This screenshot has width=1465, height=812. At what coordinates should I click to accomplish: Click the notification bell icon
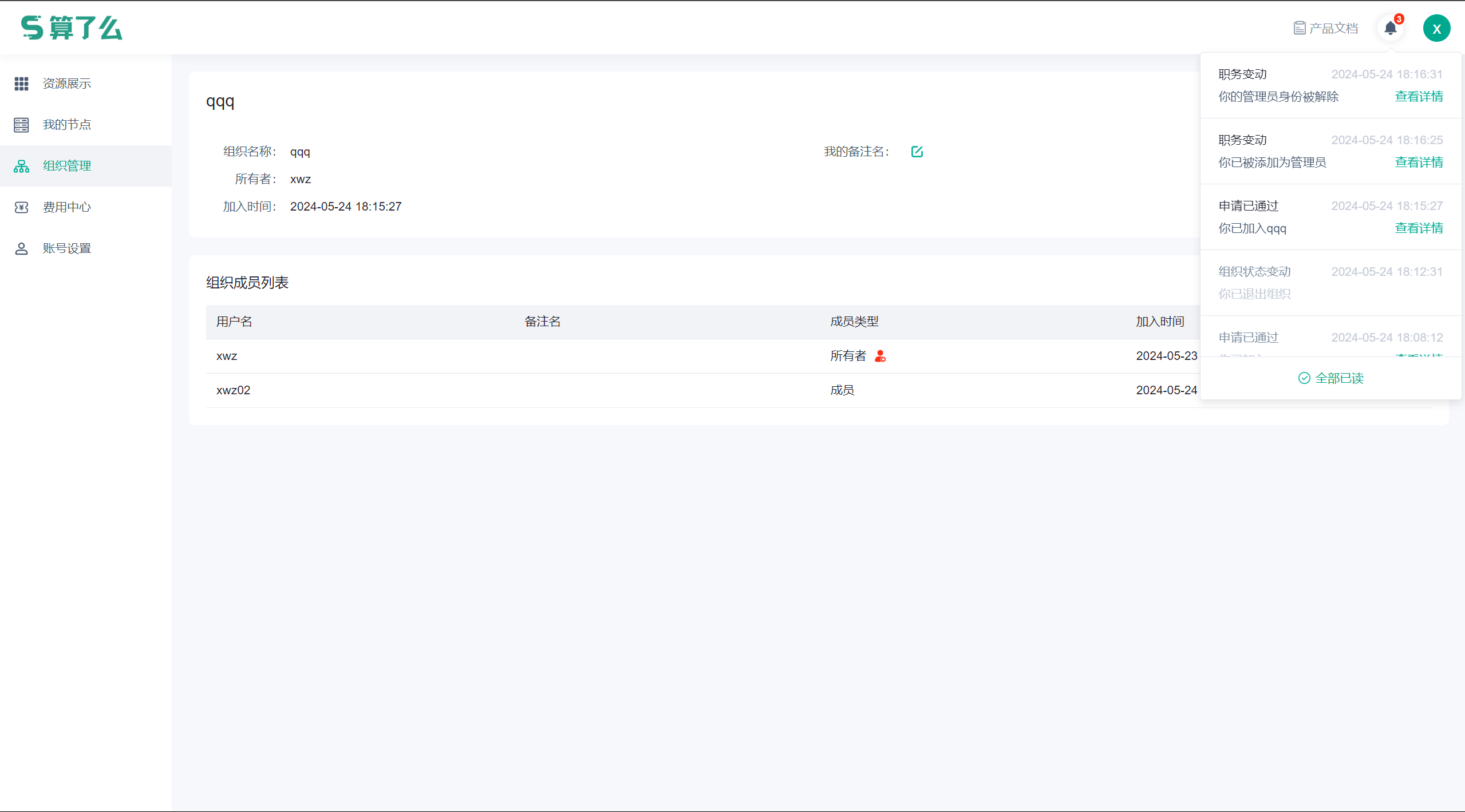point(1390,28)
